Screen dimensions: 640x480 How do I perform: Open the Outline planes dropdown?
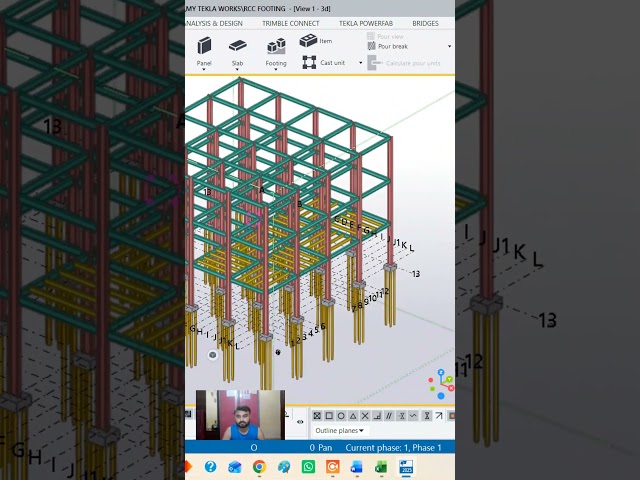[x=340, y=431]
